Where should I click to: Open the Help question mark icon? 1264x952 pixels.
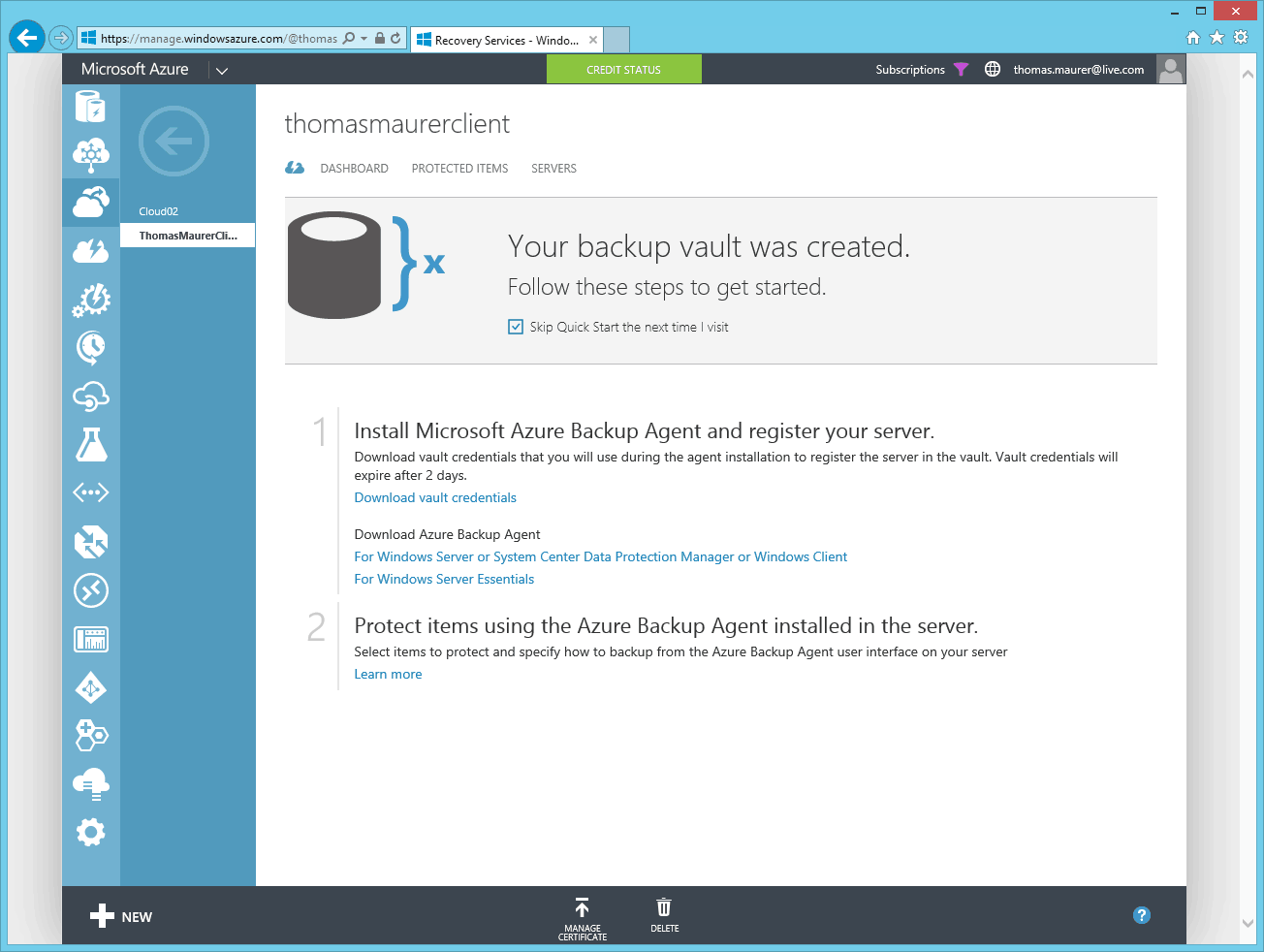coord(1141,915)
